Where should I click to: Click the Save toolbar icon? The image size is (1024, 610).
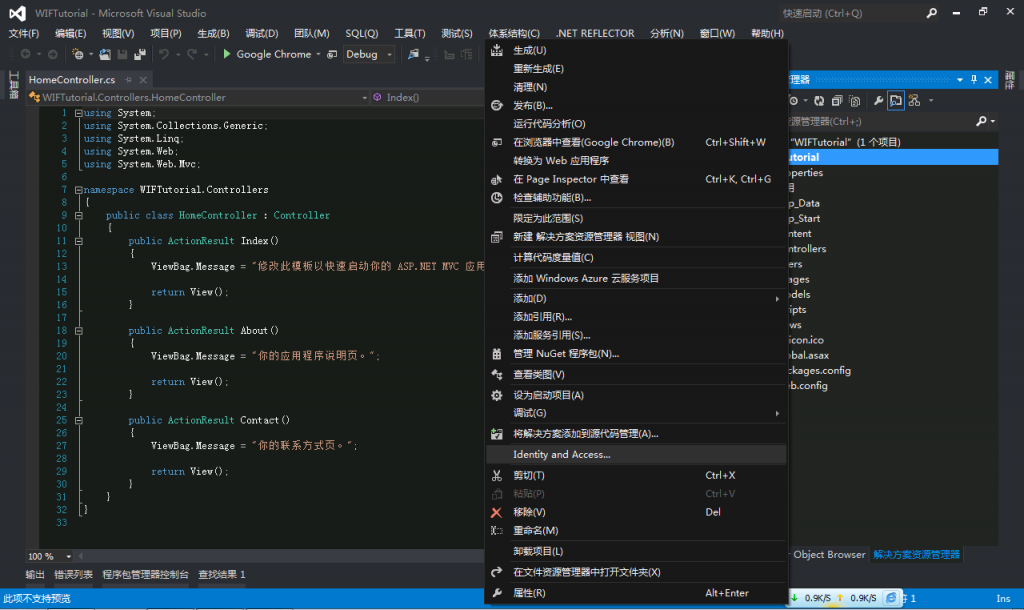[x=122, y=54]
